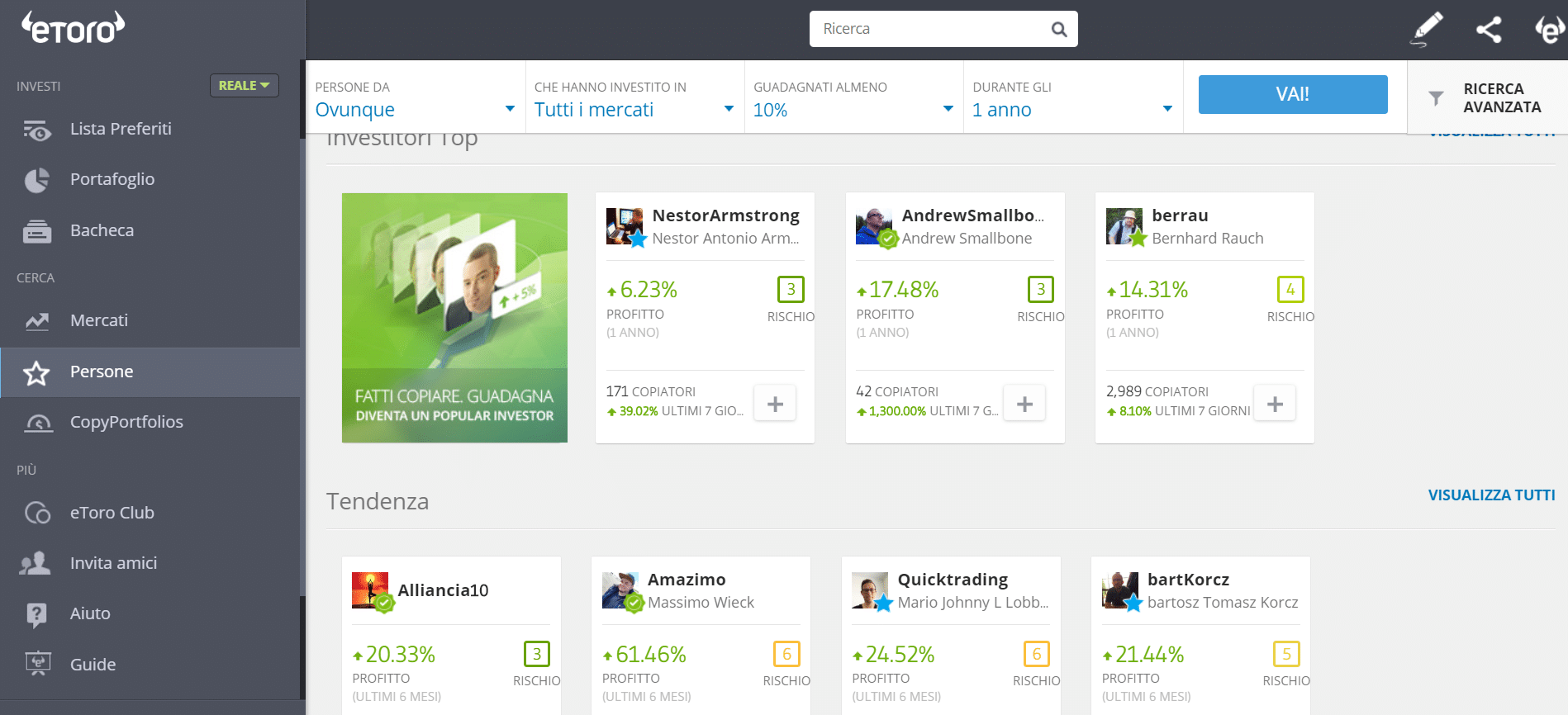Viewport: 1568px width, 715px height.
Task: Open the Portafoglio pie chart icon
Action: pyautogui.click(x=36, y=180)
